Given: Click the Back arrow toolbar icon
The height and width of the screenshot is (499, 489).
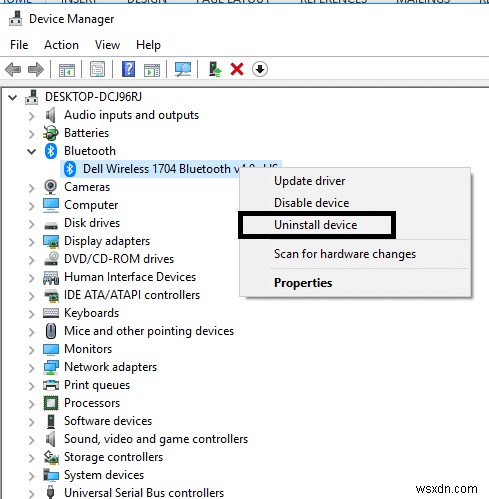Looking at the screenshot, I should coord(13,70).
